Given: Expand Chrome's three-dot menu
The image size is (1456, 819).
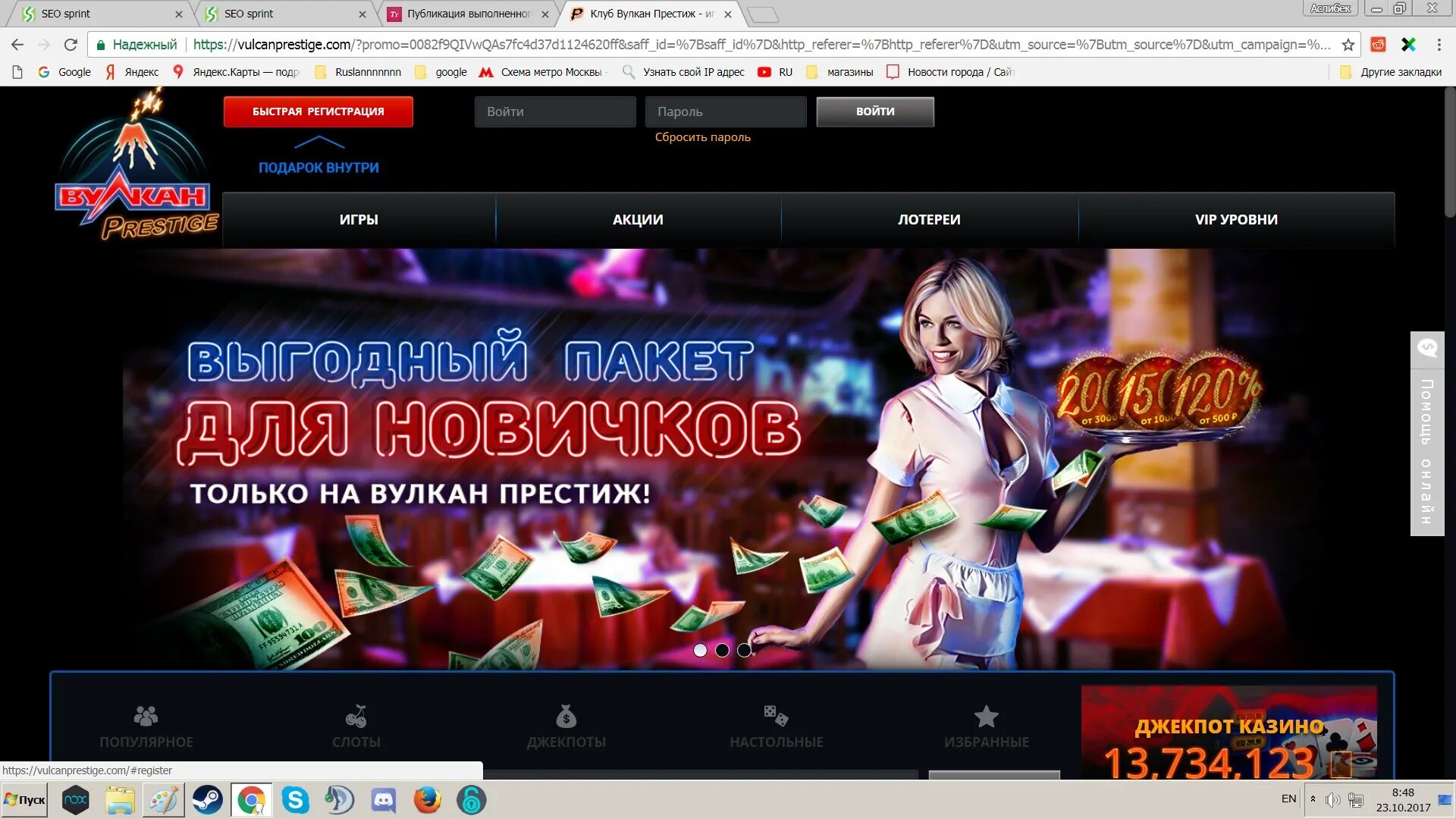Looking at the screenshot, I should coord(1439,45).
